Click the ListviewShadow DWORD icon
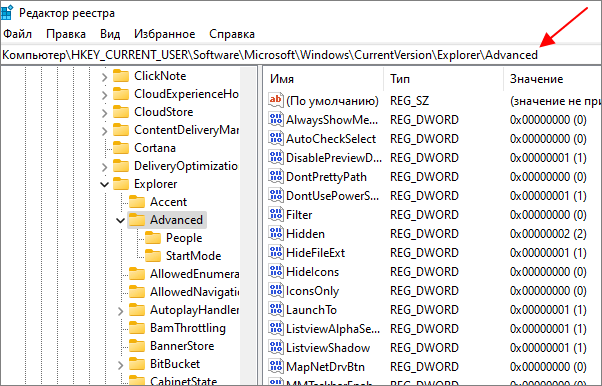Screen dimensions: 602x386 pos(276,348)
